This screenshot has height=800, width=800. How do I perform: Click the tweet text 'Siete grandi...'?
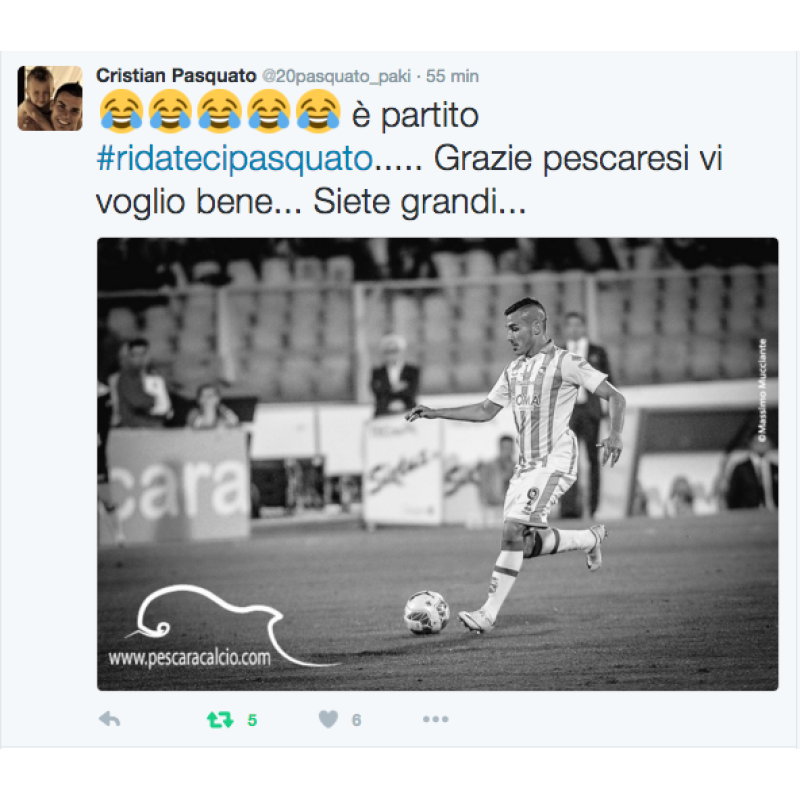[419, 202]
